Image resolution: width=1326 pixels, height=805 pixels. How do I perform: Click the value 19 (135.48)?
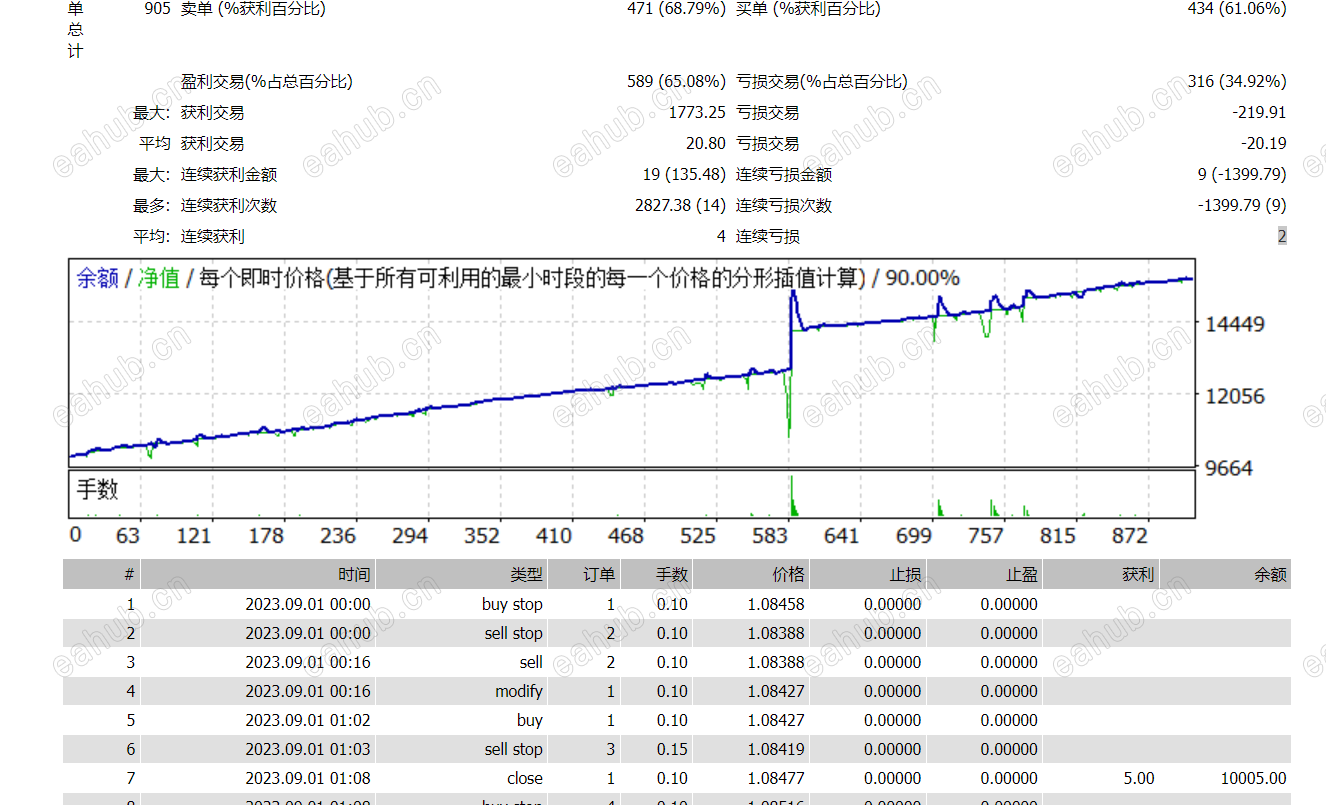(684, 175)
